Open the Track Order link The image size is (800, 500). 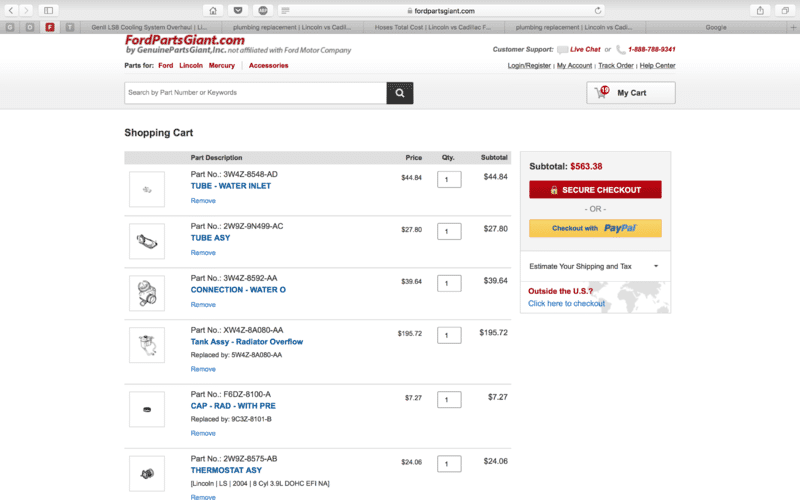click(615, 65)
